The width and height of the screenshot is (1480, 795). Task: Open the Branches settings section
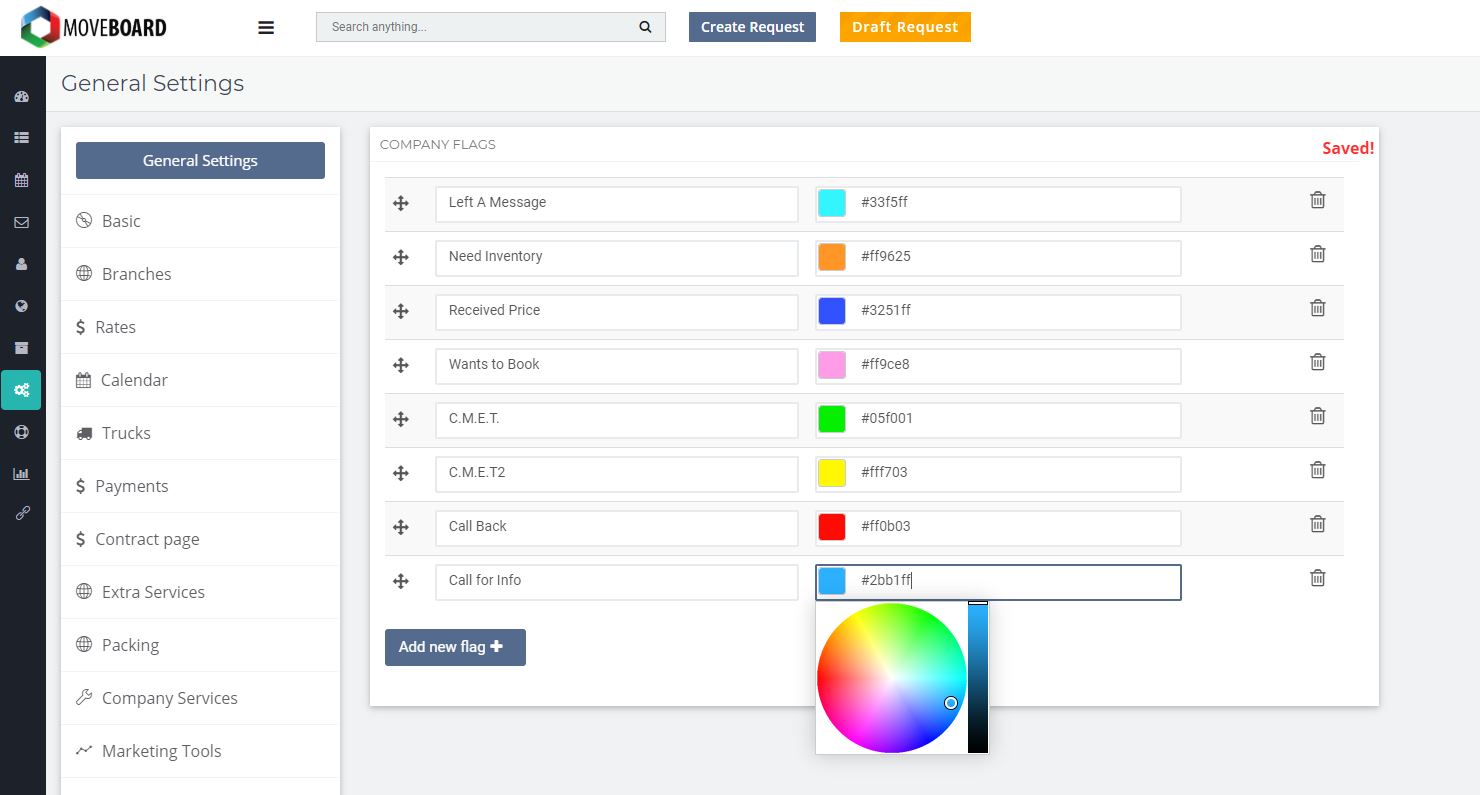click(200, 274)
